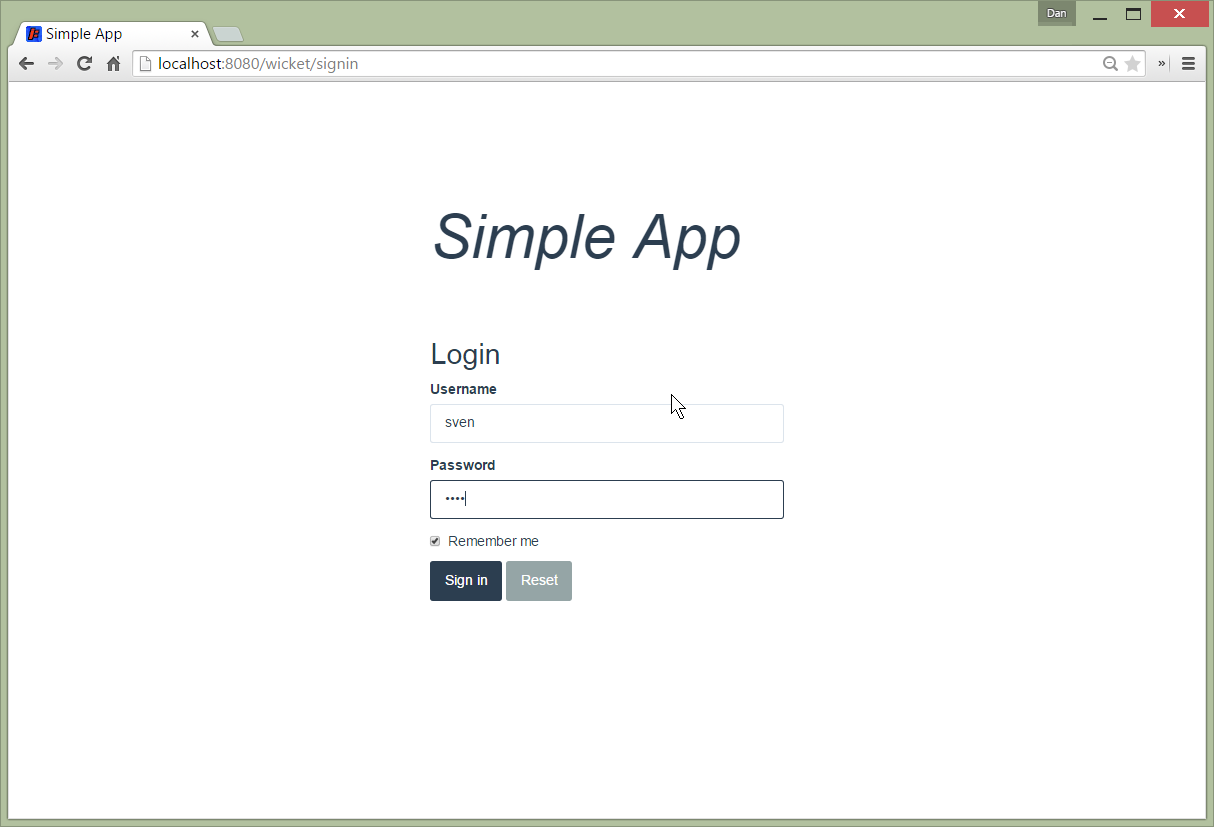The width and height of the screenshot is (1214, 827).
Task: Open the Dan profile switcher
Action: (1056, 13)
